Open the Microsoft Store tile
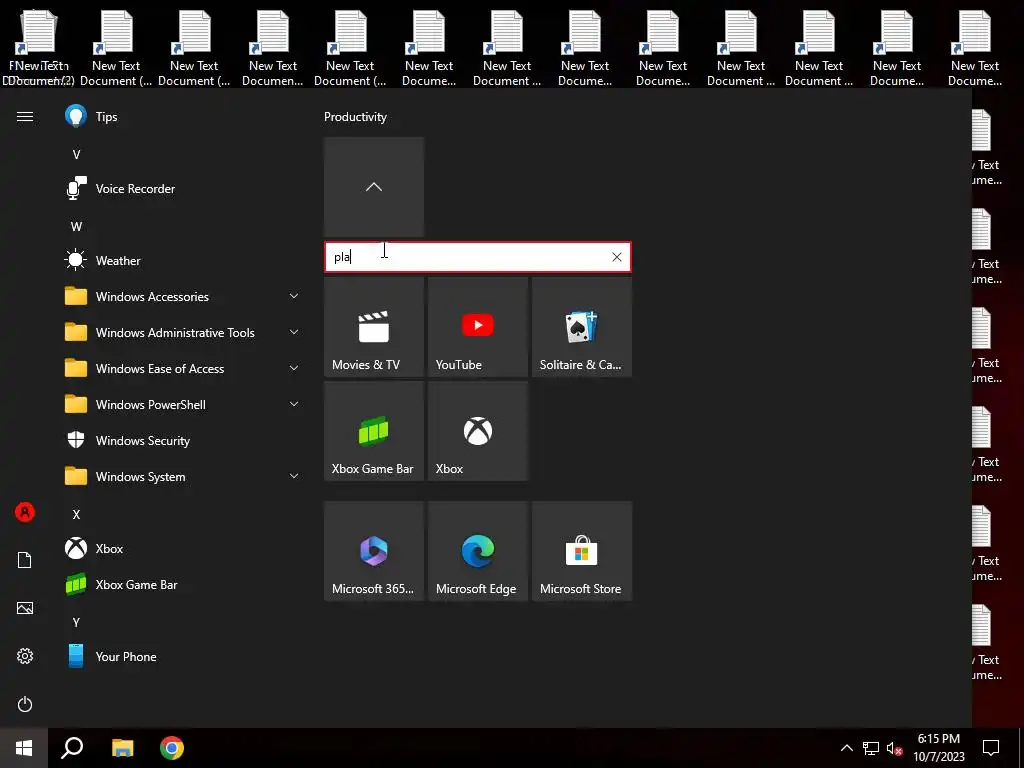The image size is (1024, 768). coord(581,551)
